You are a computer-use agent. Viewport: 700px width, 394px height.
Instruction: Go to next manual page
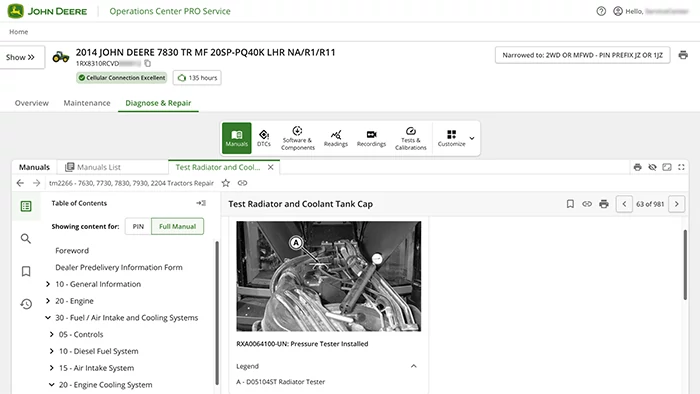(676, 204)
